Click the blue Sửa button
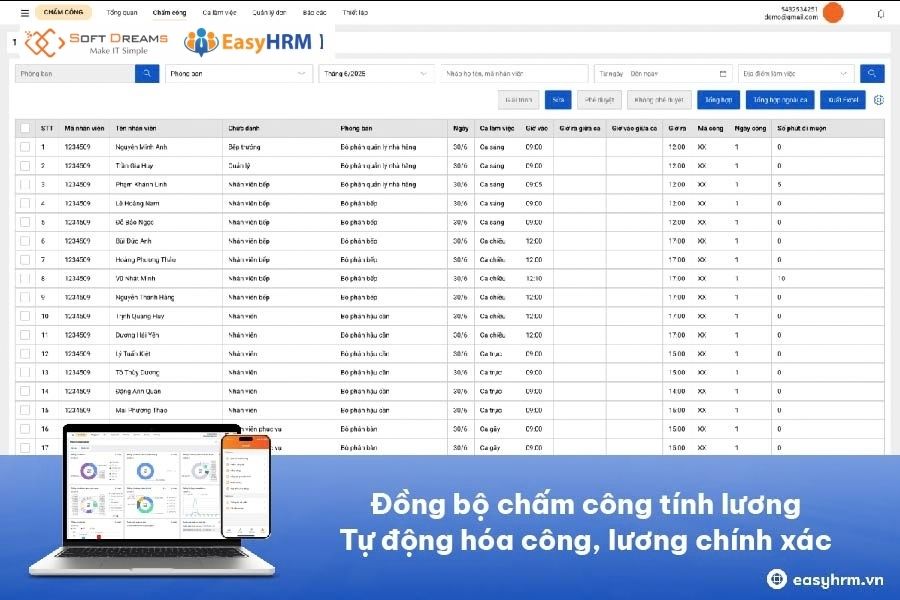The height and width of the screenshot is (600, 900). point(558,100)
